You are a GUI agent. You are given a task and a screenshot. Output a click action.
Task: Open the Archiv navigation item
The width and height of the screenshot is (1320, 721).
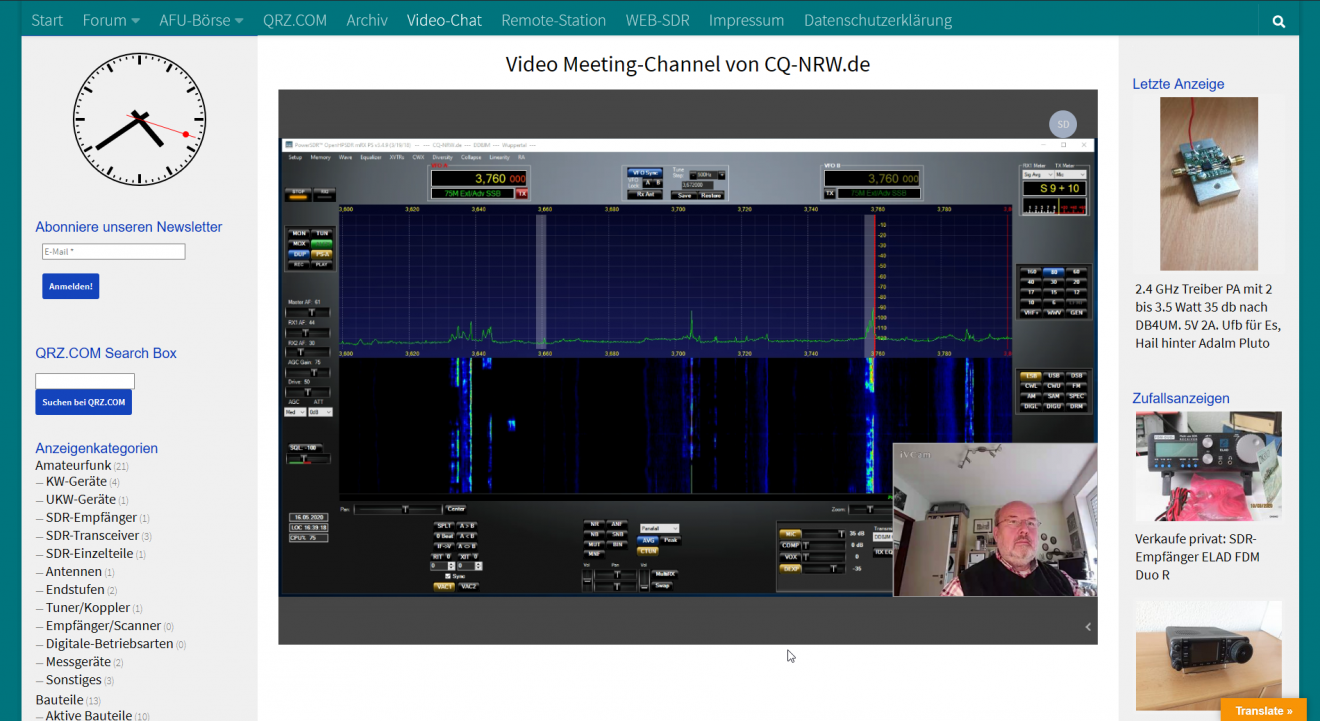click(367, 20)
